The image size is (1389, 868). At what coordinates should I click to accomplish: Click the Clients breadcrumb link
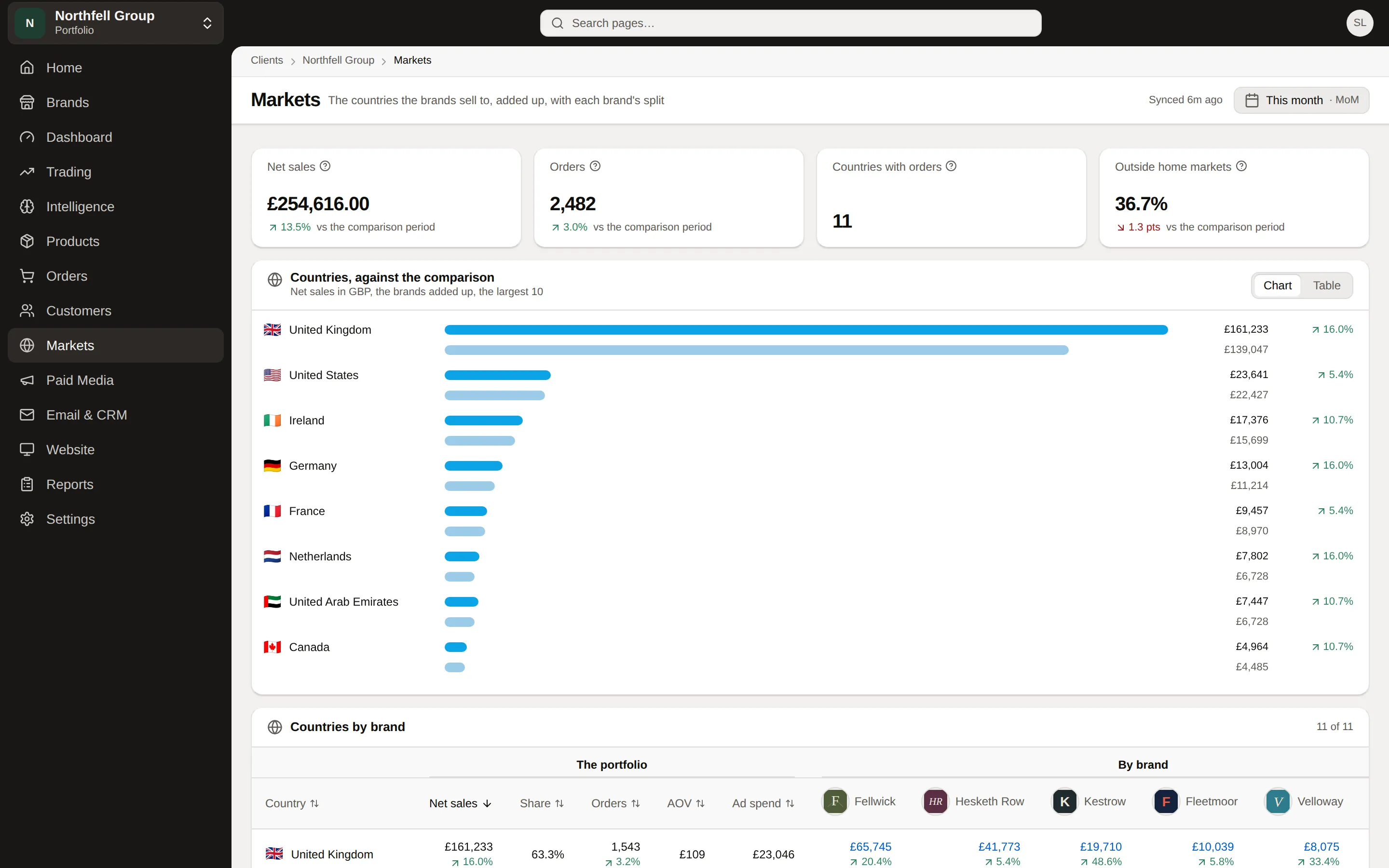point(267,60)
